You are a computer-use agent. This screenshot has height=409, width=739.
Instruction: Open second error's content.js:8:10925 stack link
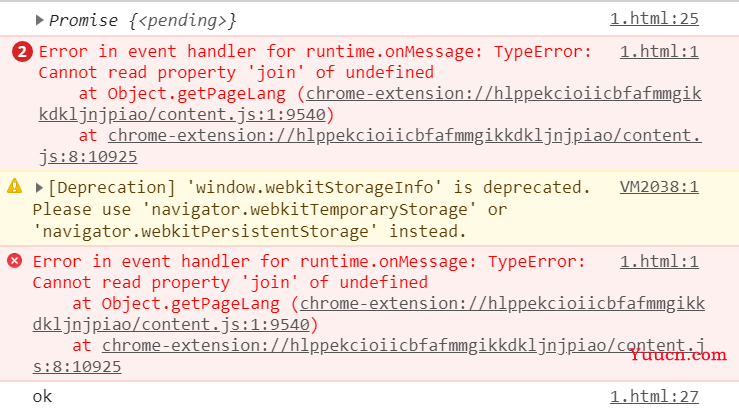pos(369,356)
